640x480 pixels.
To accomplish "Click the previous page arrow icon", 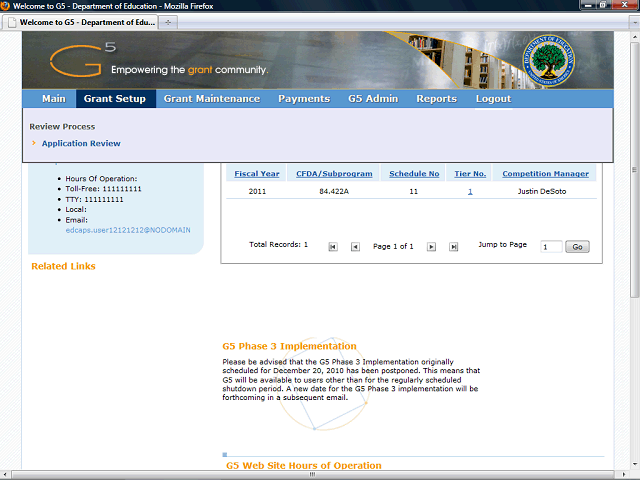I will pyautogui.click(x=355, y=247).
